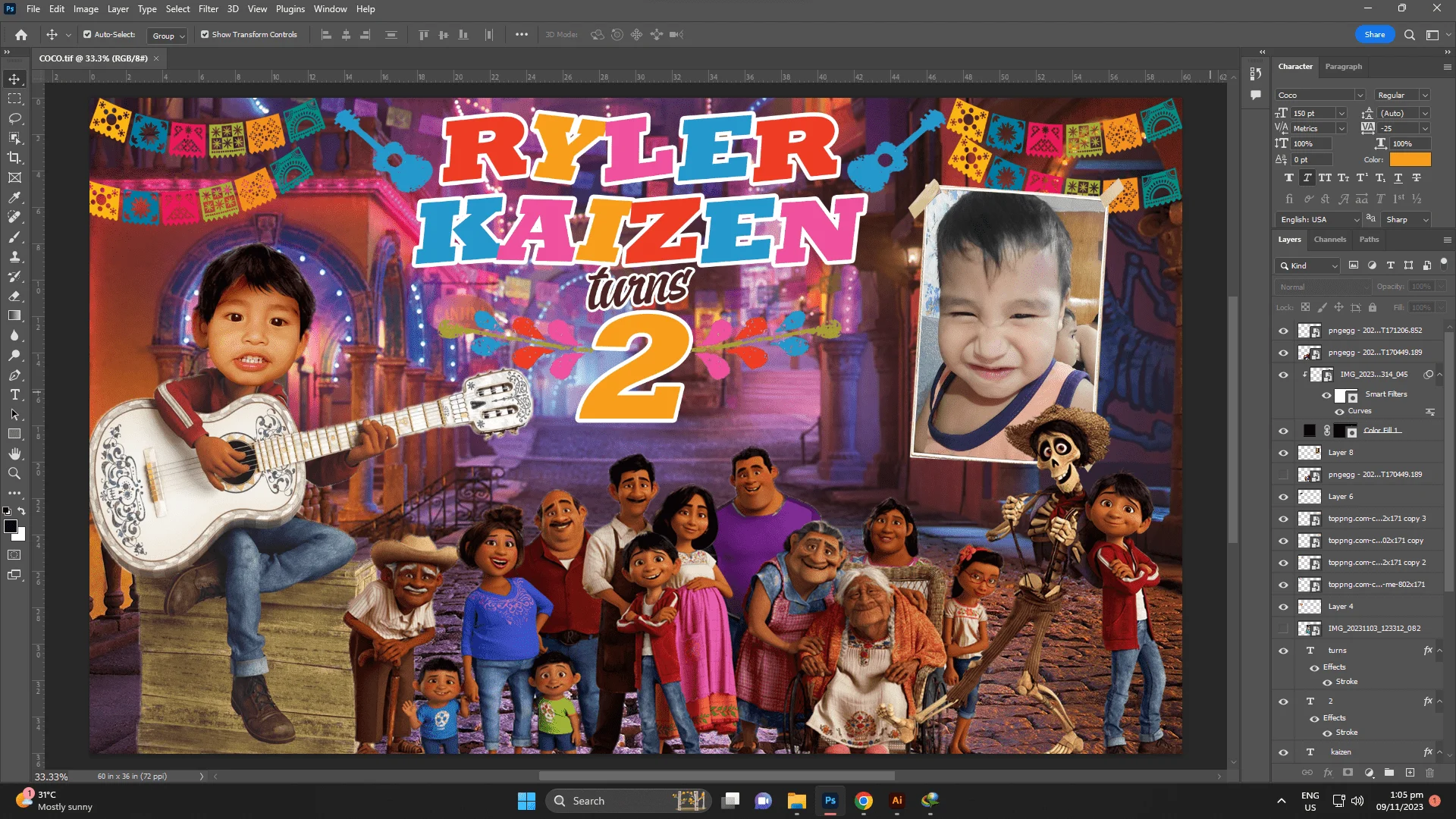Show the IMG_20231103_123312_082 layer

pos(1283,629)
